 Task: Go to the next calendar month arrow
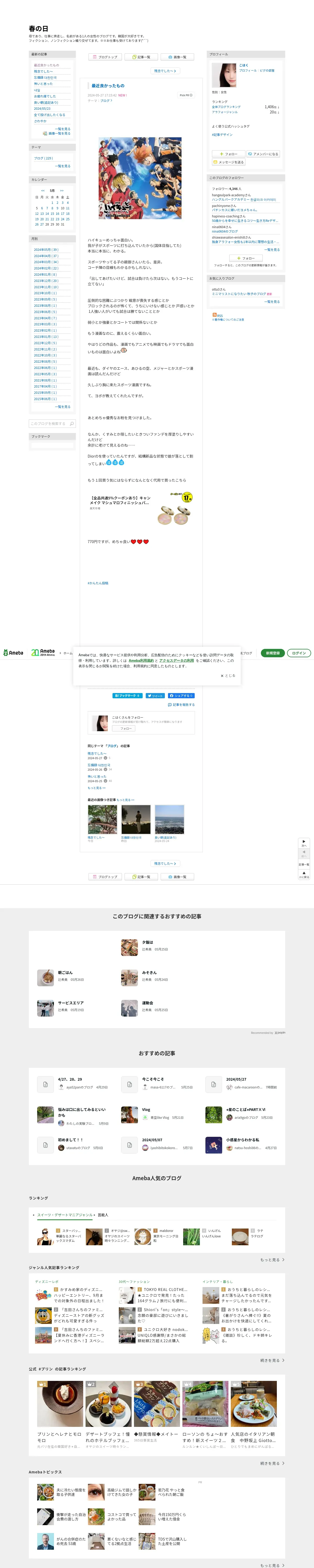pos(61,191)
